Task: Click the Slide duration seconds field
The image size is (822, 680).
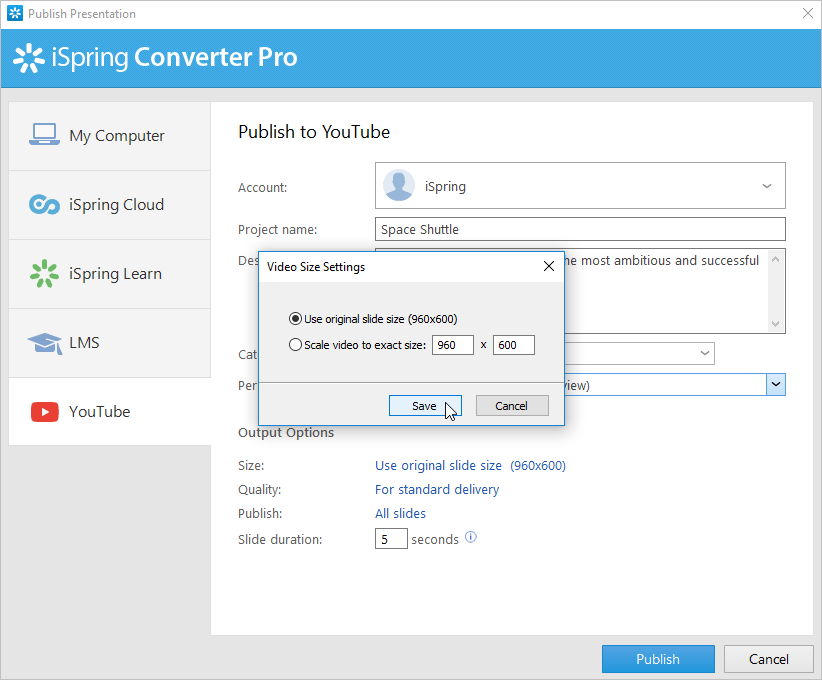Action: 391,539
